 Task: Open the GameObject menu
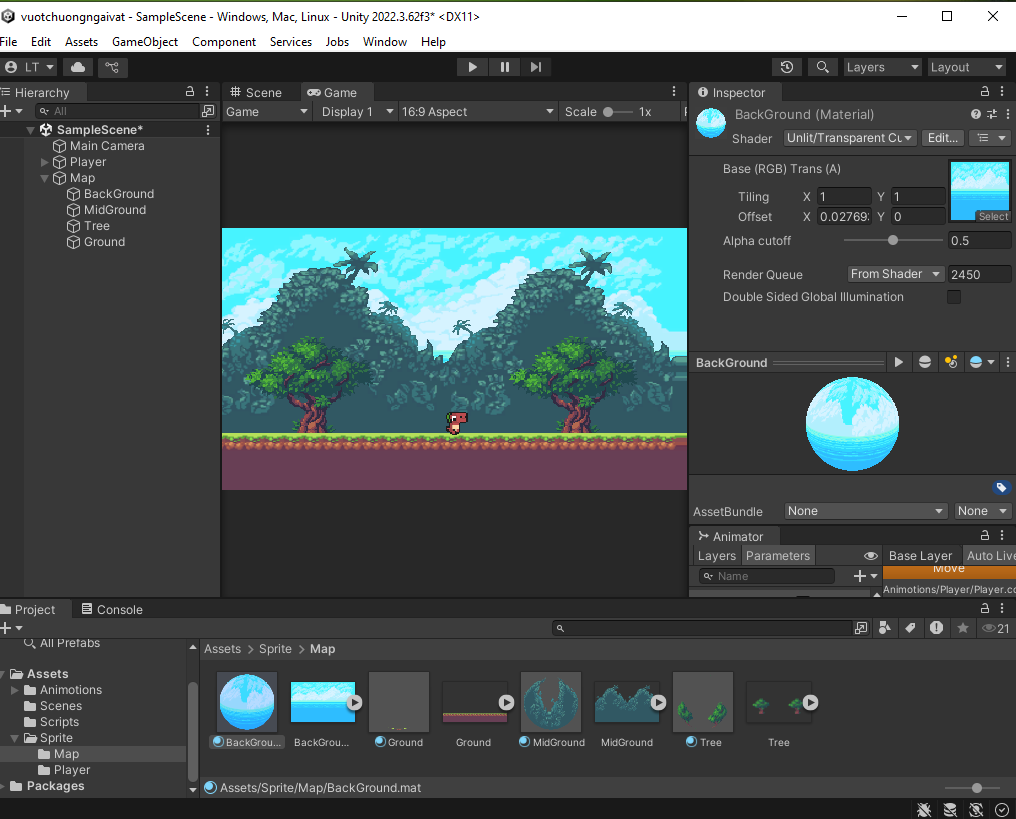[145, 42]
